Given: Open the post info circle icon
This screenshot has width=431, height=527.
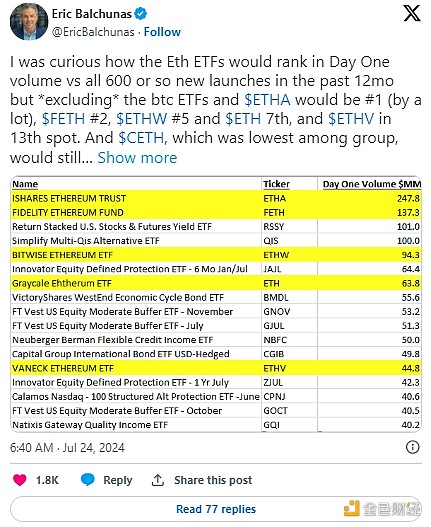Looking at the screenshot, I should tap(413, 447).
